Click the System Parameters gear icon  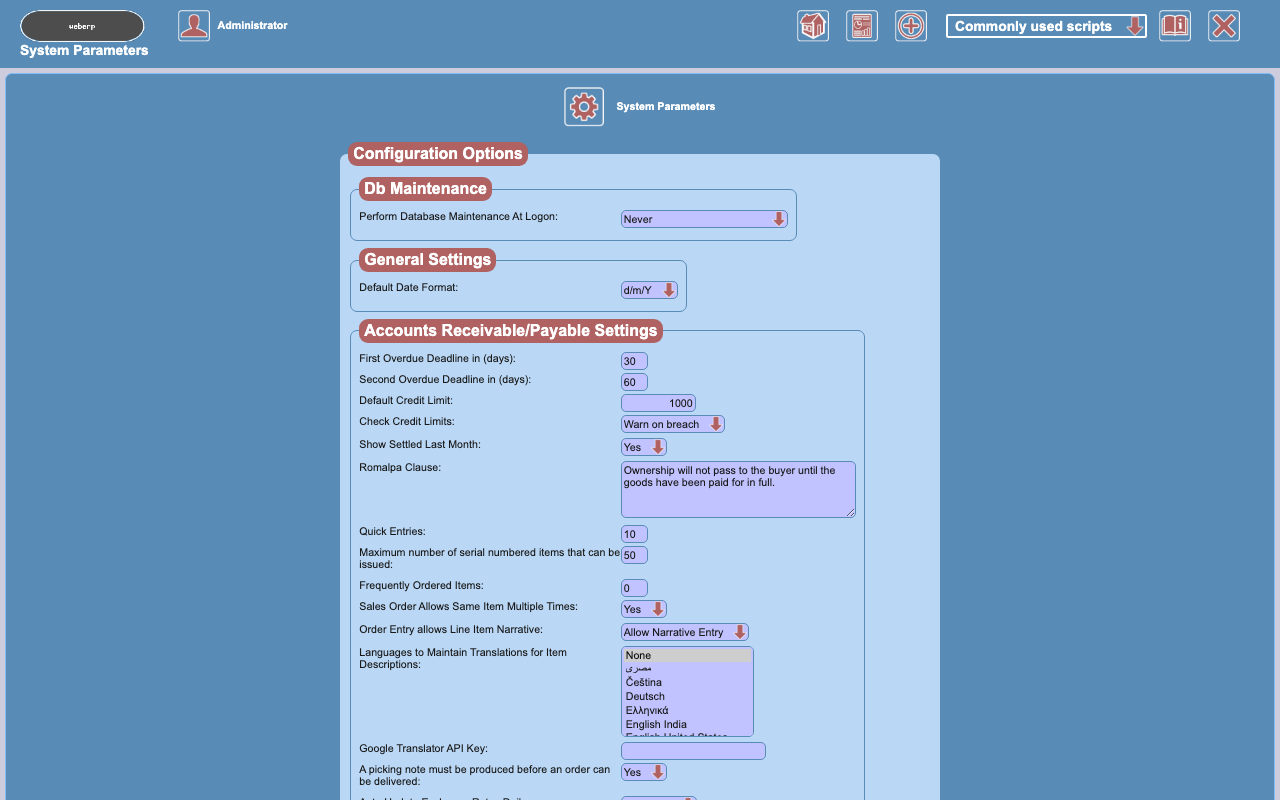point(584,106)
